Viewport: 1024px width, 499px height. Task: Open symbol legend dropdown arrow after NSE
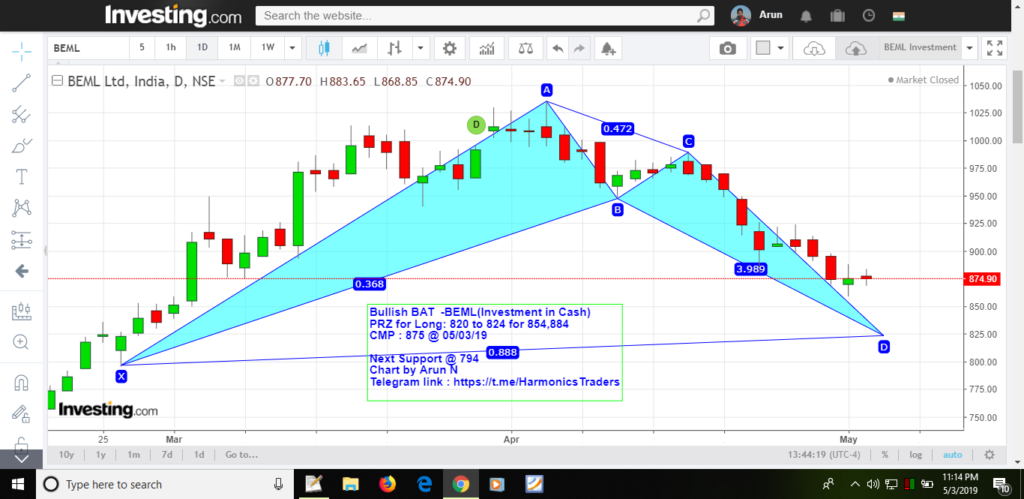click(x=222, y=82)
